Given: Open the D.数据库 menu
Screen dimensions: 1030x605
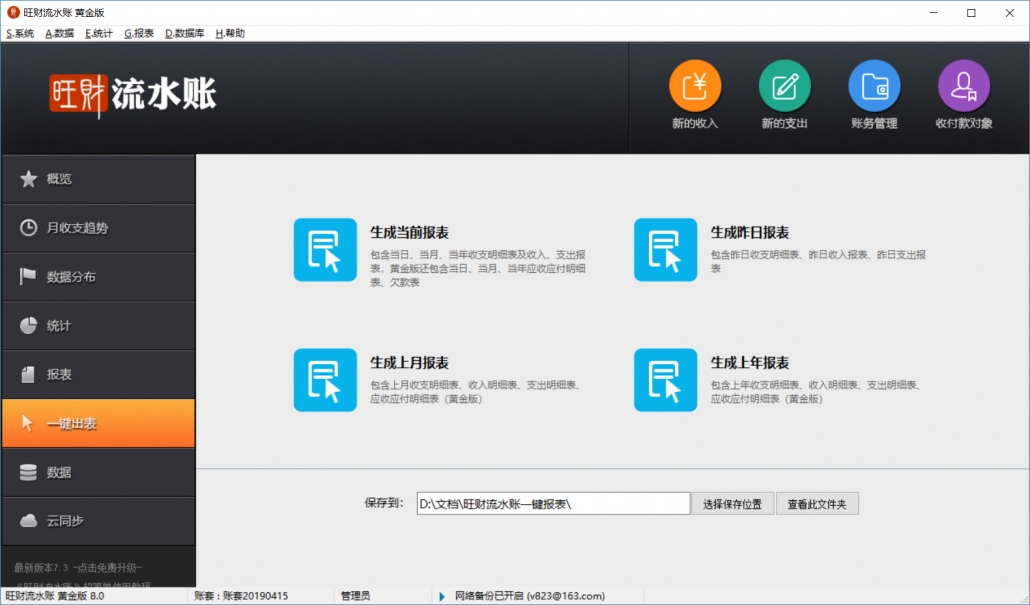Looking at the screenshot, I should click(184, 33).
